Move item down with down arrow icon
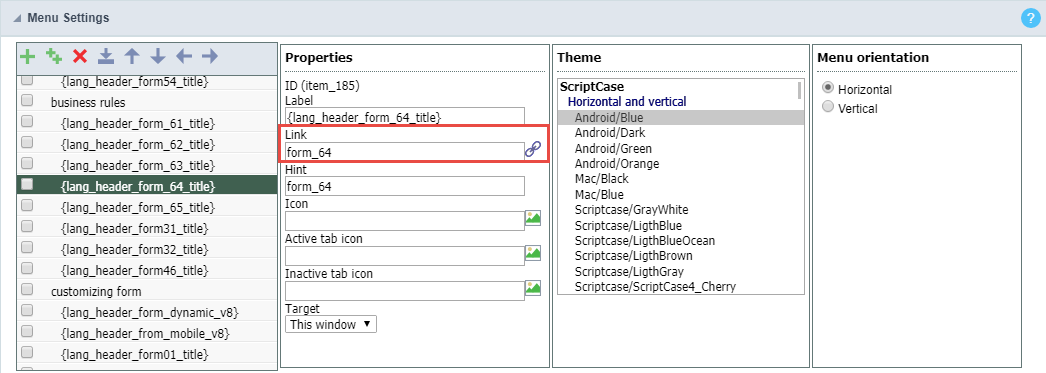This screenshot has height=373, width=1046. [x=158, y=57]
